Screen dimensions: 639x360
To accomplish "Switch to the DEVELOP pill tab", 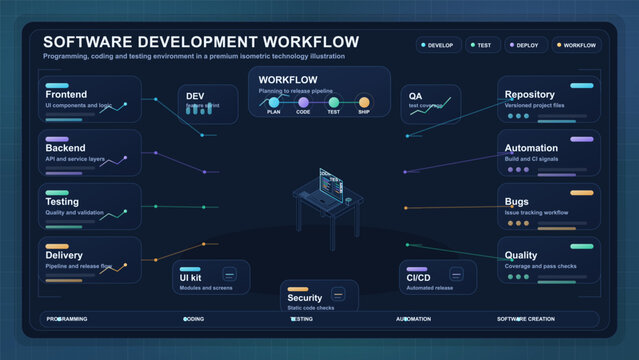I will click(438, 45).
